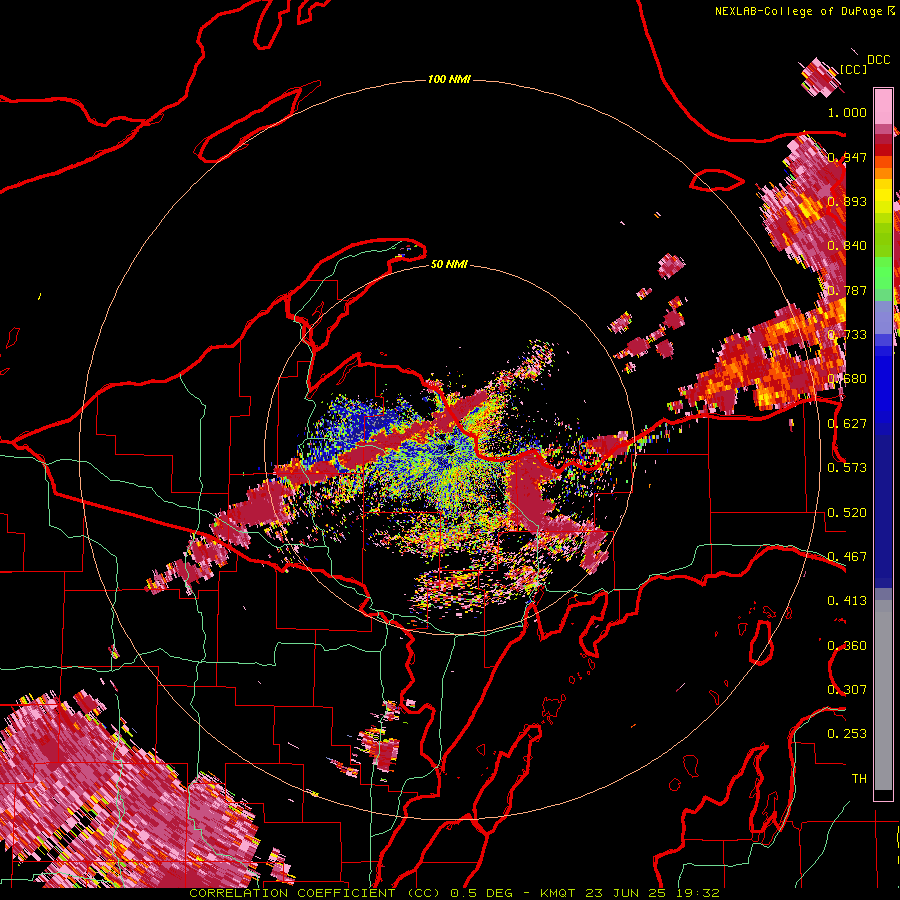Image resolution: width=900 pixels, height=900 pixels.
Task: Click the 0.733 scale value
Action: click(847, 335)
